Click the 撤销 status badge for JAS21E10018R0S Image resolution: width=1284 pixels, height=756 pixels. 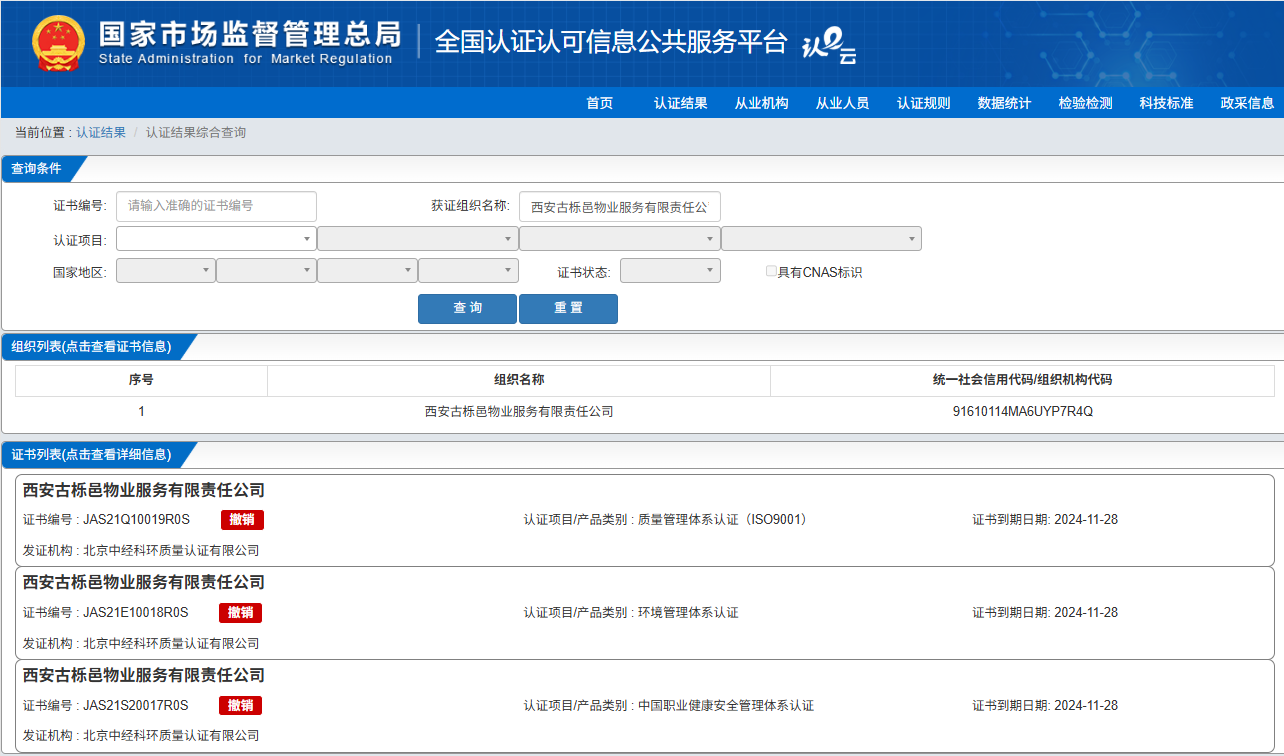tap(240, 613)
